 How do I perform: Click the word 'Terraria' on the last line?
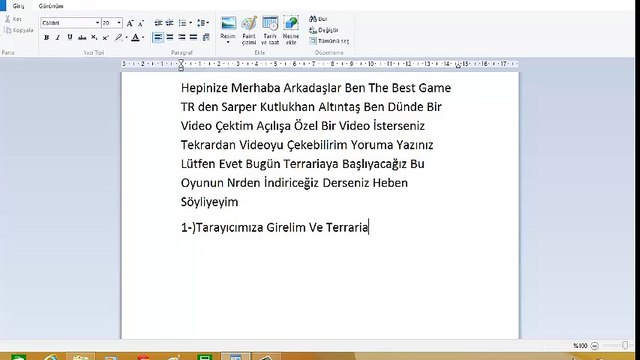pos(347,227)
